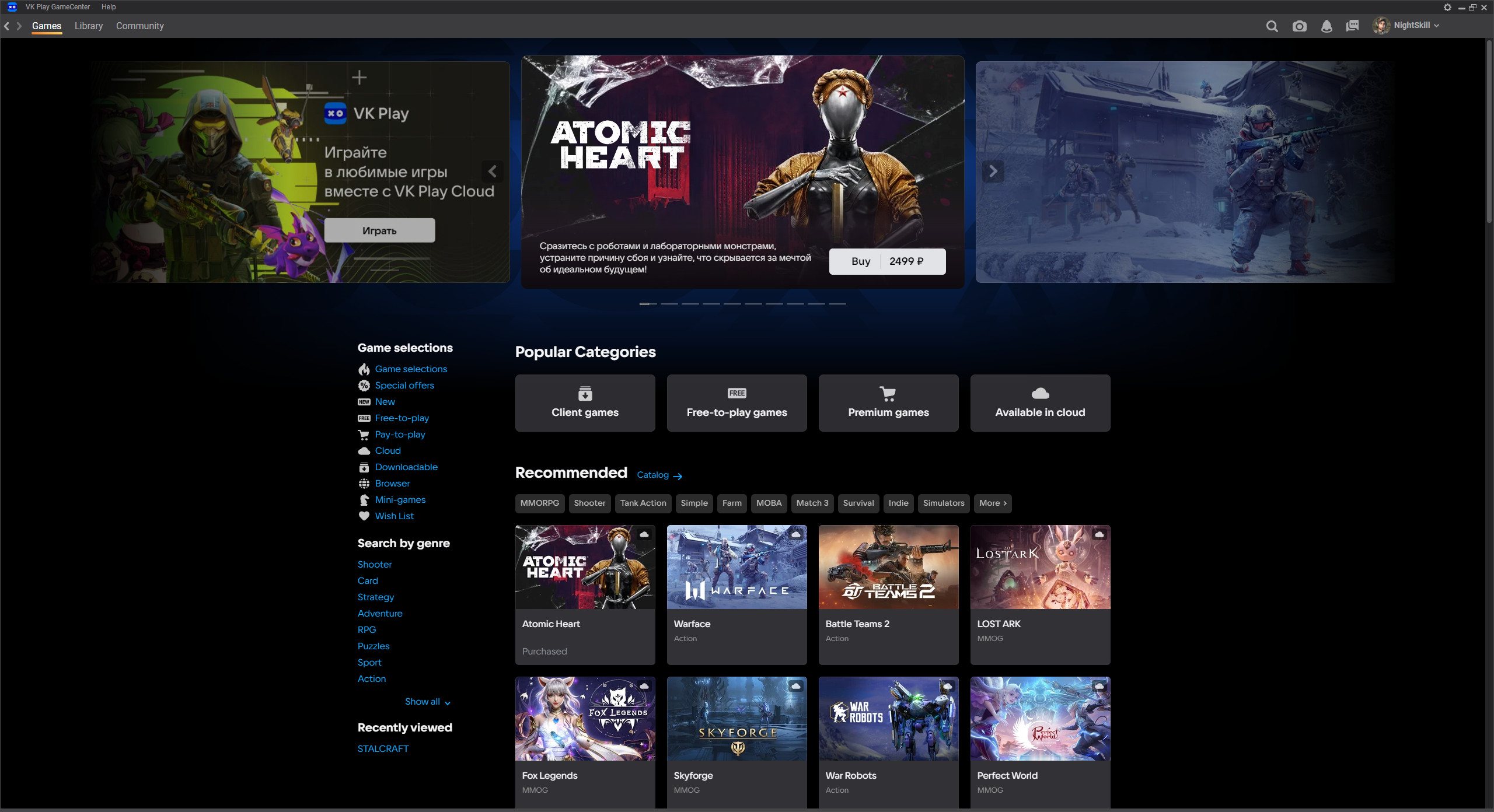1494x812 pixels.
Task: Click the snowy shooter banner slide
Action: click(x=1185, y=172)
